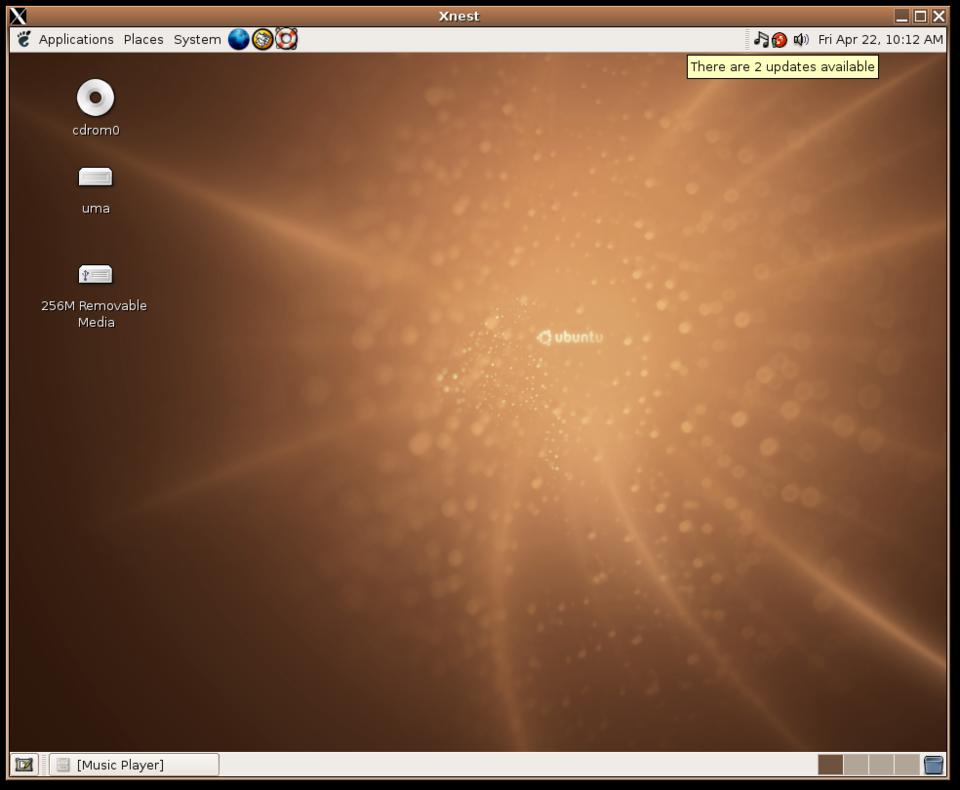Viewport: 960px width, 790px height.
Task: Restore the Music Player taskbar window
Action: [134, 765]
